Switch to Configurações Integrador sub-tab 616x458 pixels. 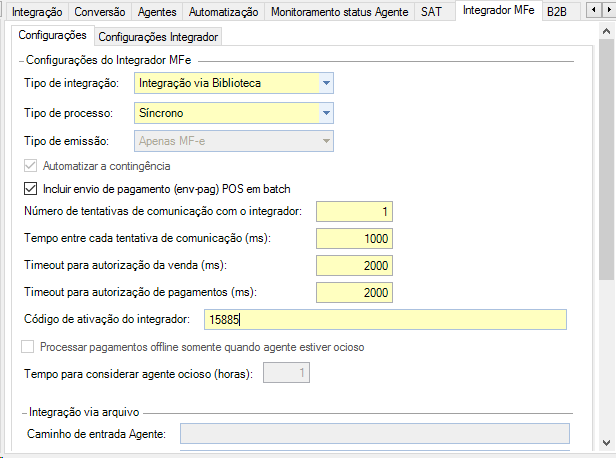click(158, 37)
